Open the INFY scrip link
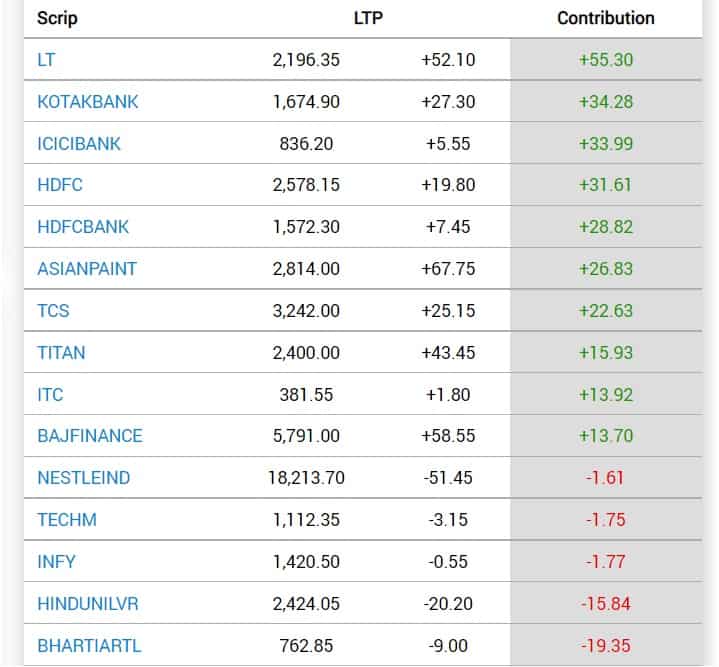This screenshot has height=667, width=719. point(56,562)
